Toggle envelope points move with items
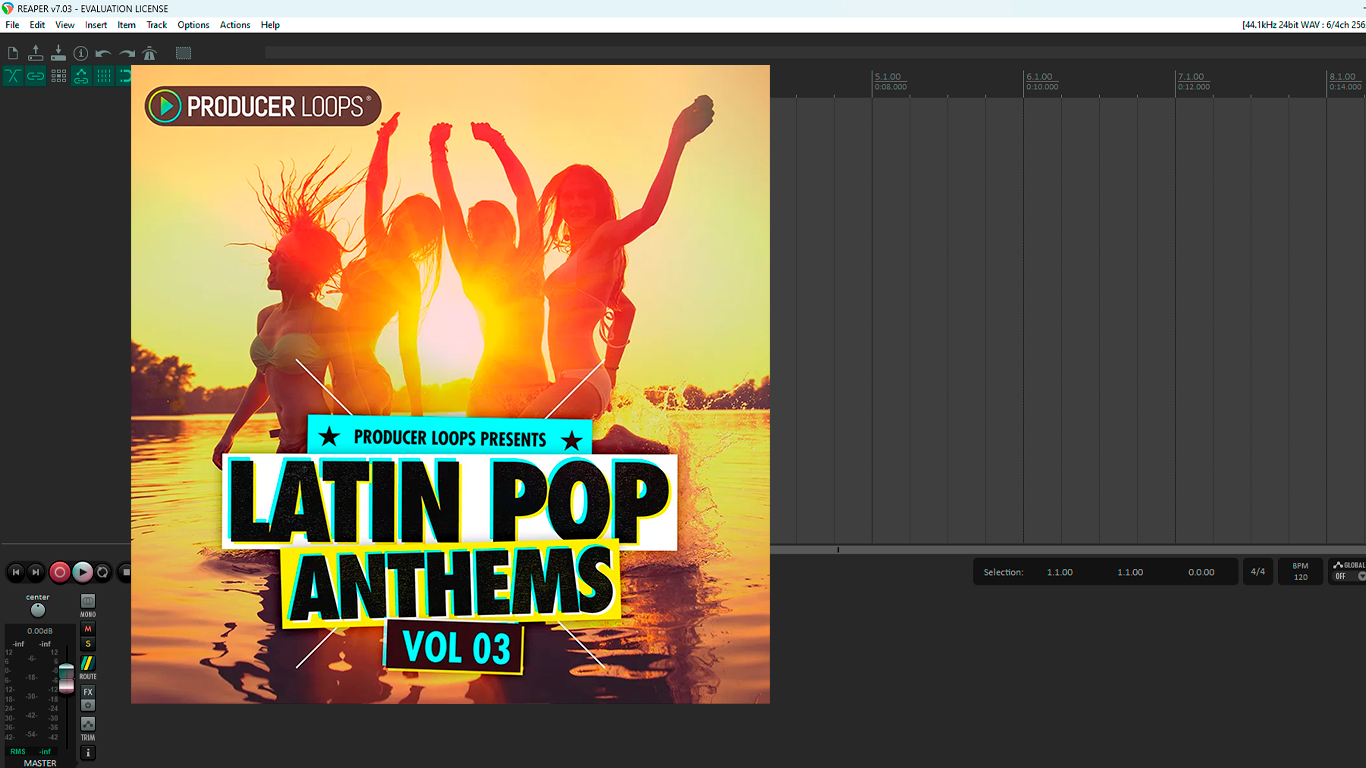The height and width of the screenshot is (768, 1366). [x=81, y=76]
